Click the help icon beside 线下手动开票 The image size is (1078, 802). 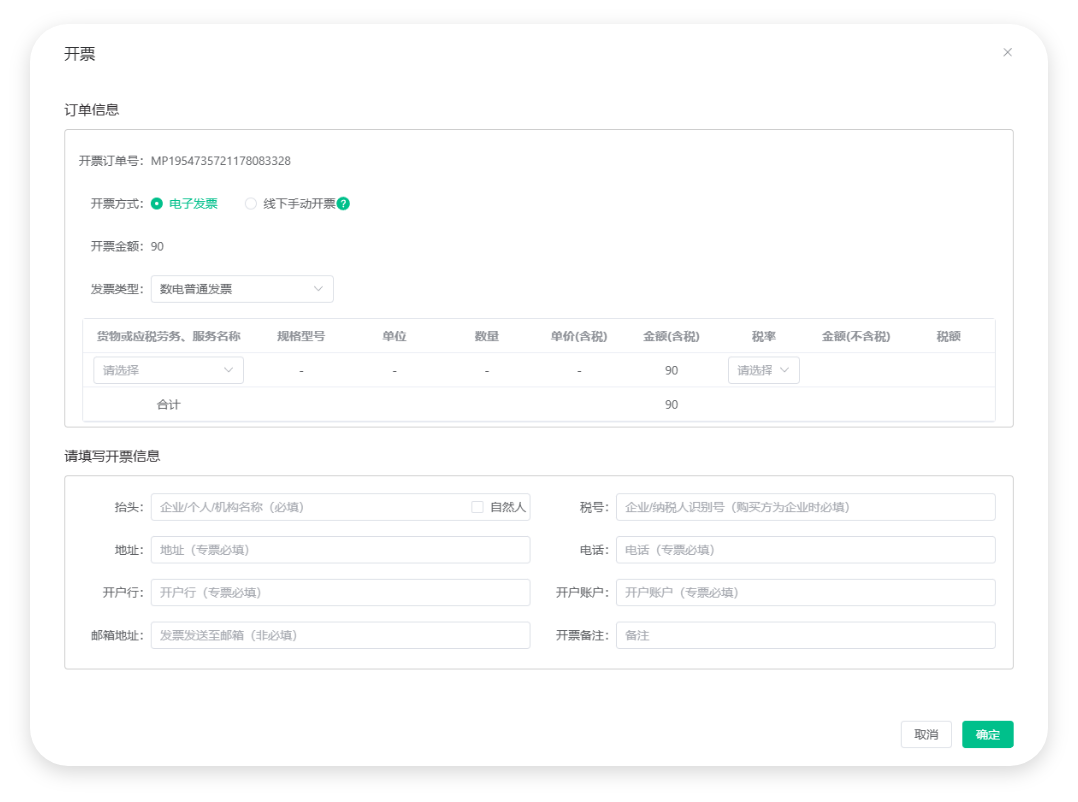343,204
